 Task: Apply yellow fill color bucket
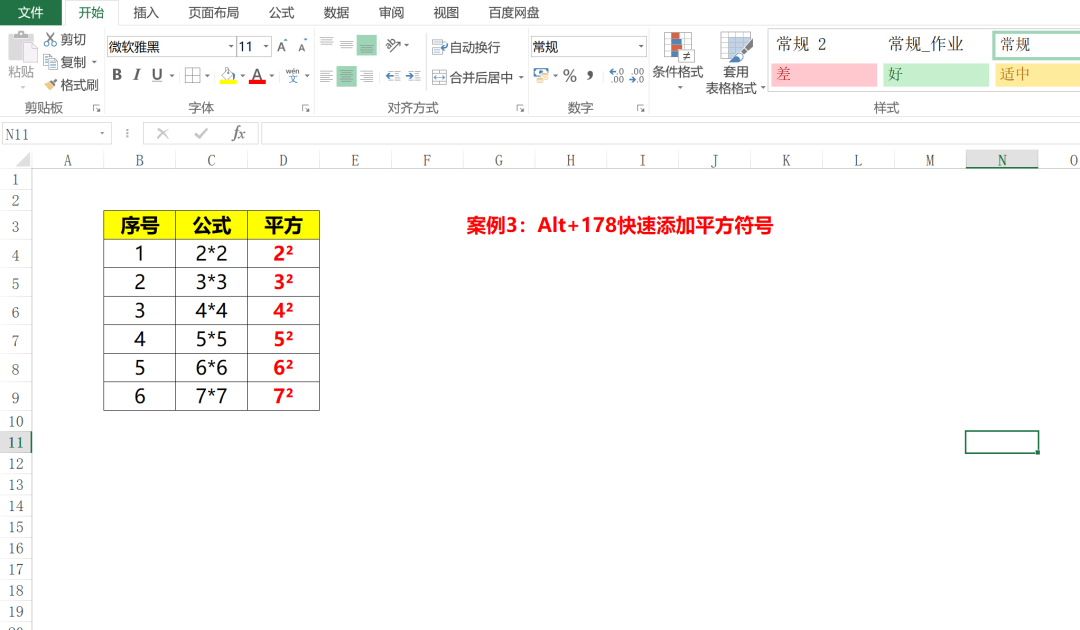pyautogui.click(x=228, y=75)
